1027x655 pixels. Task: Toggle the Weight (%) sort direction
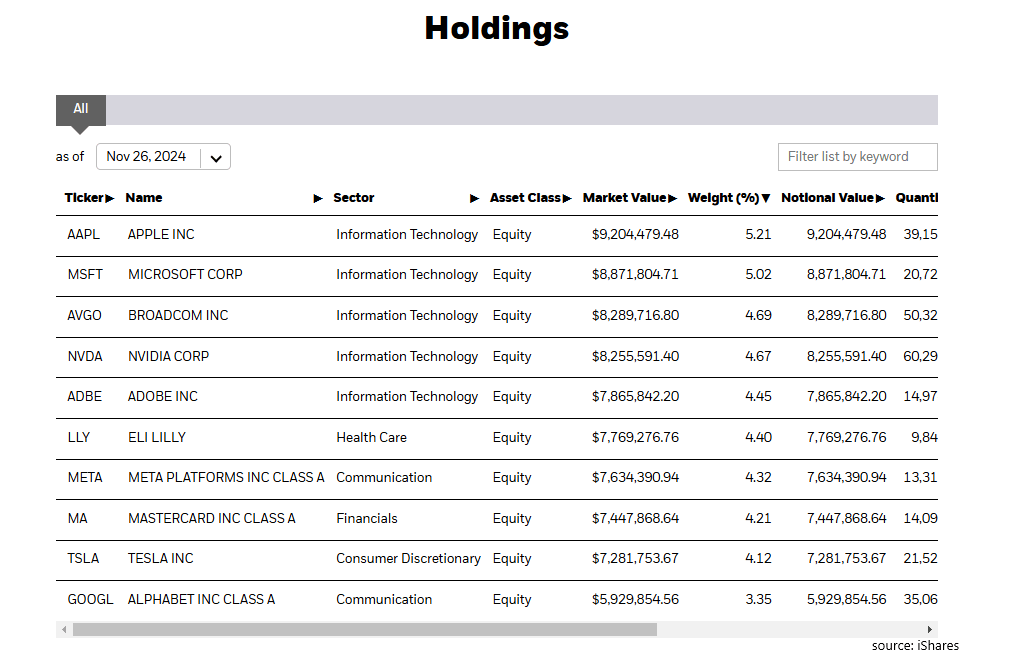766,197
